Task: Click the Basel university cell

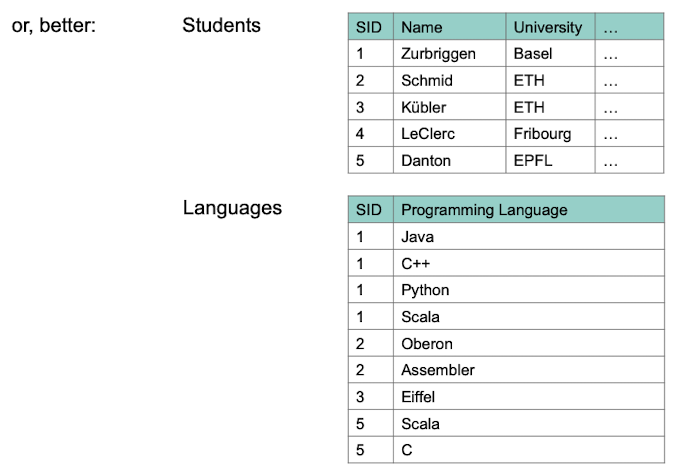Action: 533,54
